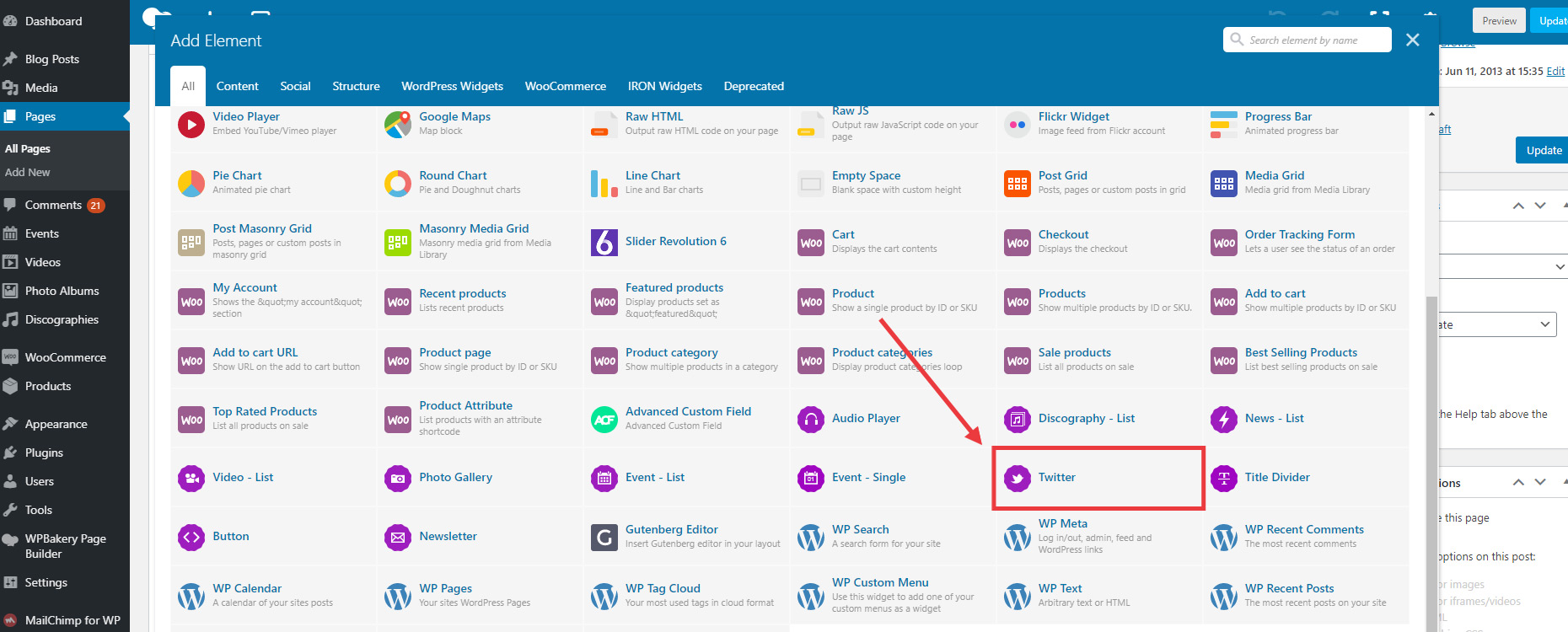Click the blue Update button

tap(1543, 150)
